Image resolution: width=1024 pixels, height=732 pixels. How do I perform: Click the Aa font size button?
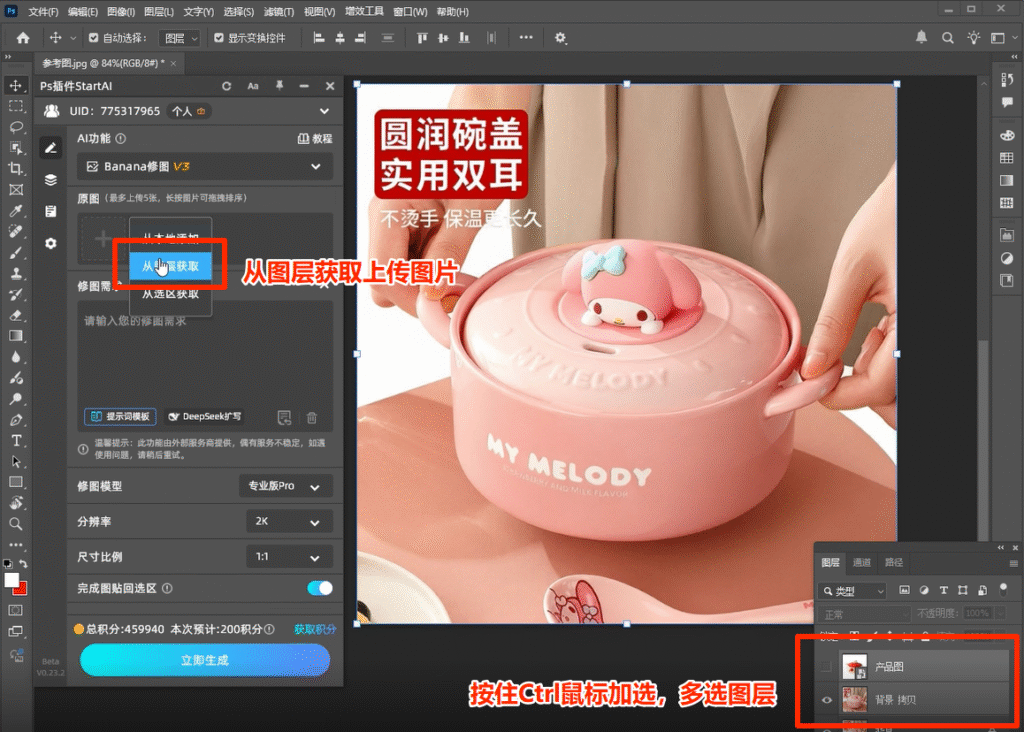[x=253, y=86]
